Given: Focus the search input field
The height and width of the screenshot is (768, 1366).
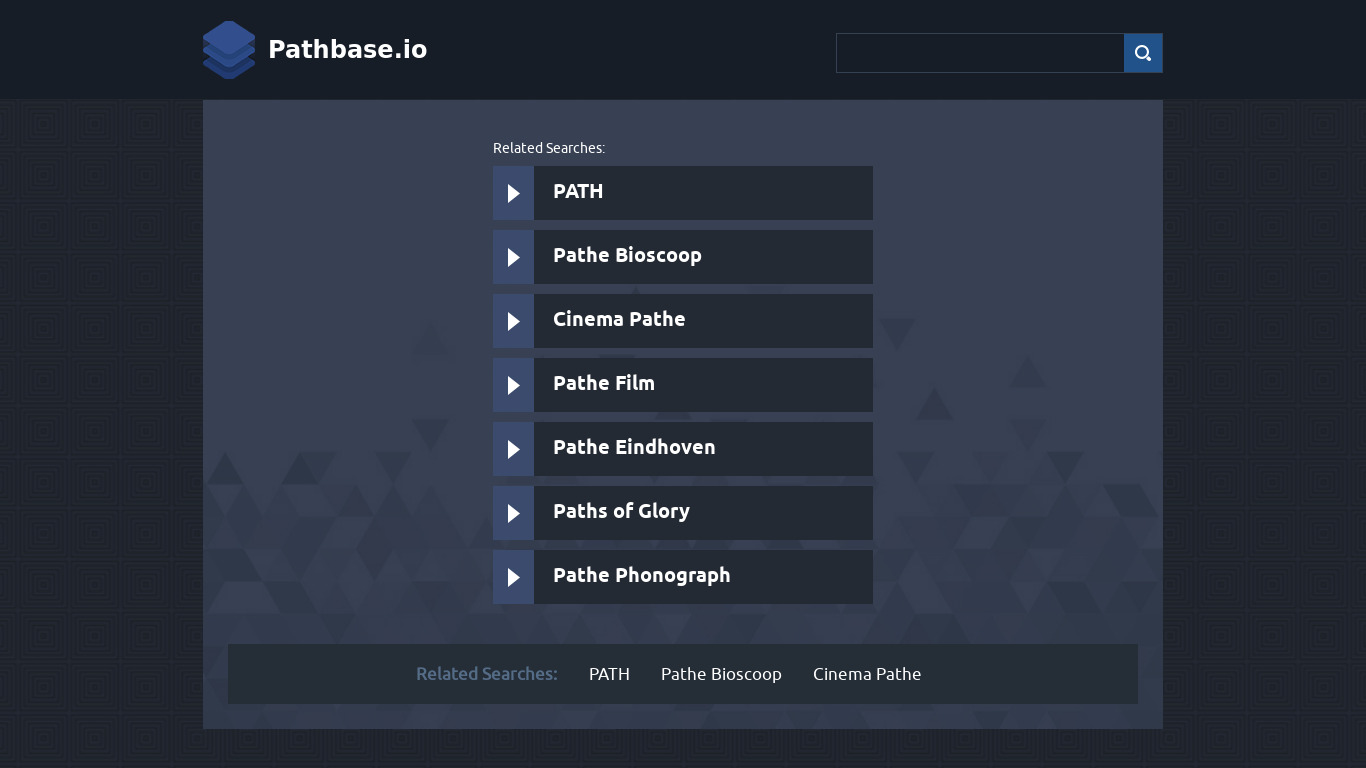Looking at the screenshot, I should coord(980,53).
